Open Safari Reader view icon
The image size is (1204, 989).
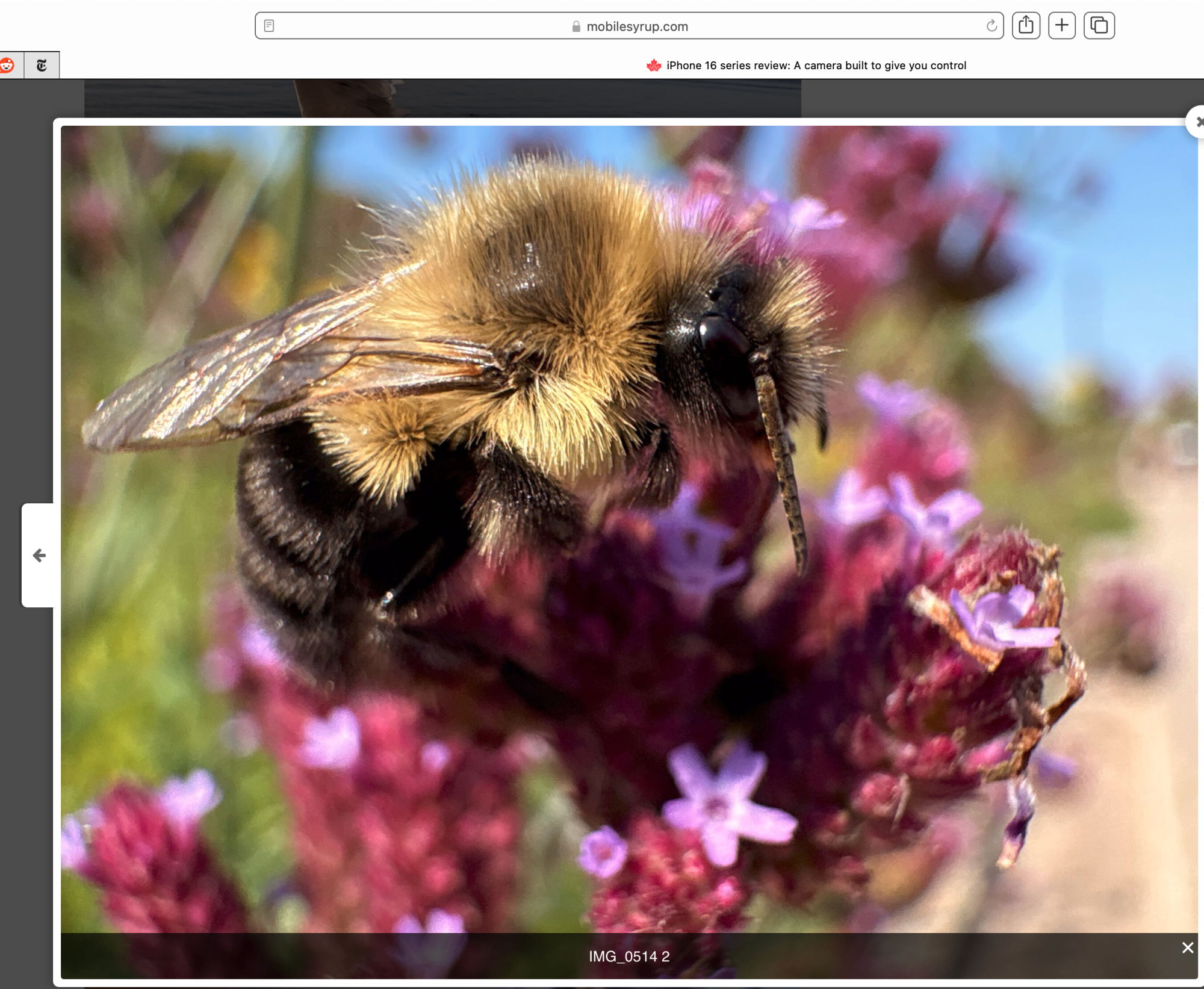click(269, 26)
